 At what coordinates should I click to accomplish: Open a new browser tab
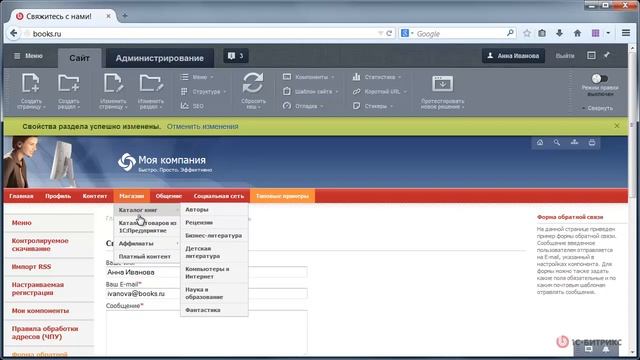pos(125,16)
